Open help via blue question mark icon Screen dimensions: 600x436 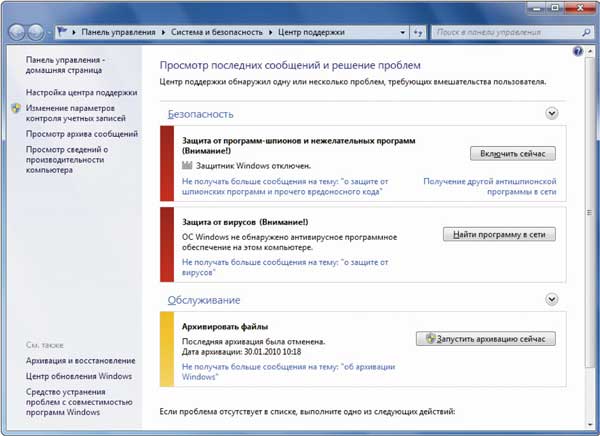point(578,51)
